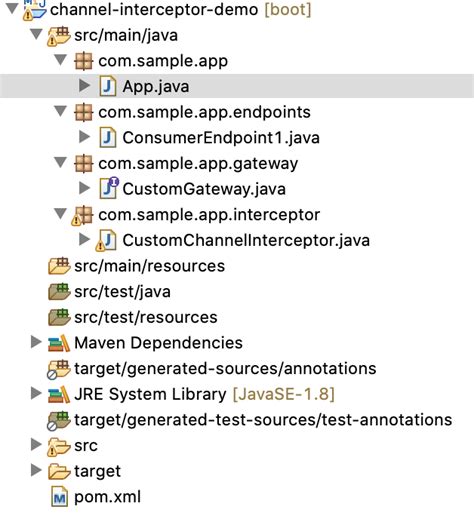Click the pom.xml Maven file icon
The width and height of the screenshot is (474, 531).
[x=60, y=496]
